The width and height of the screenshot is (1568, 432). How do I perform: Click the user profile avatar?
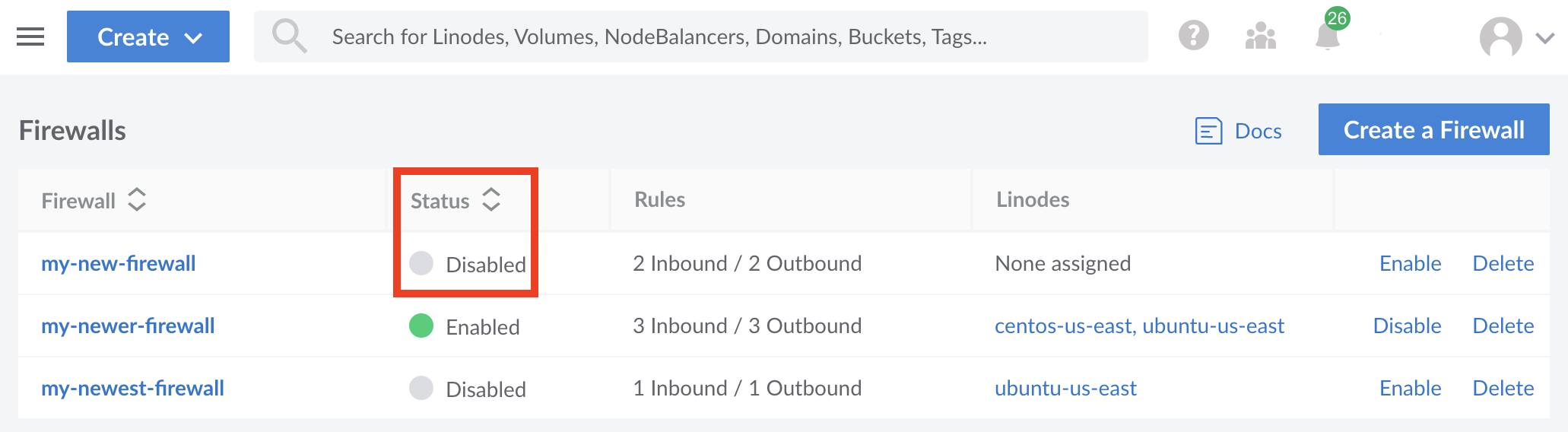coord(1500,37)
